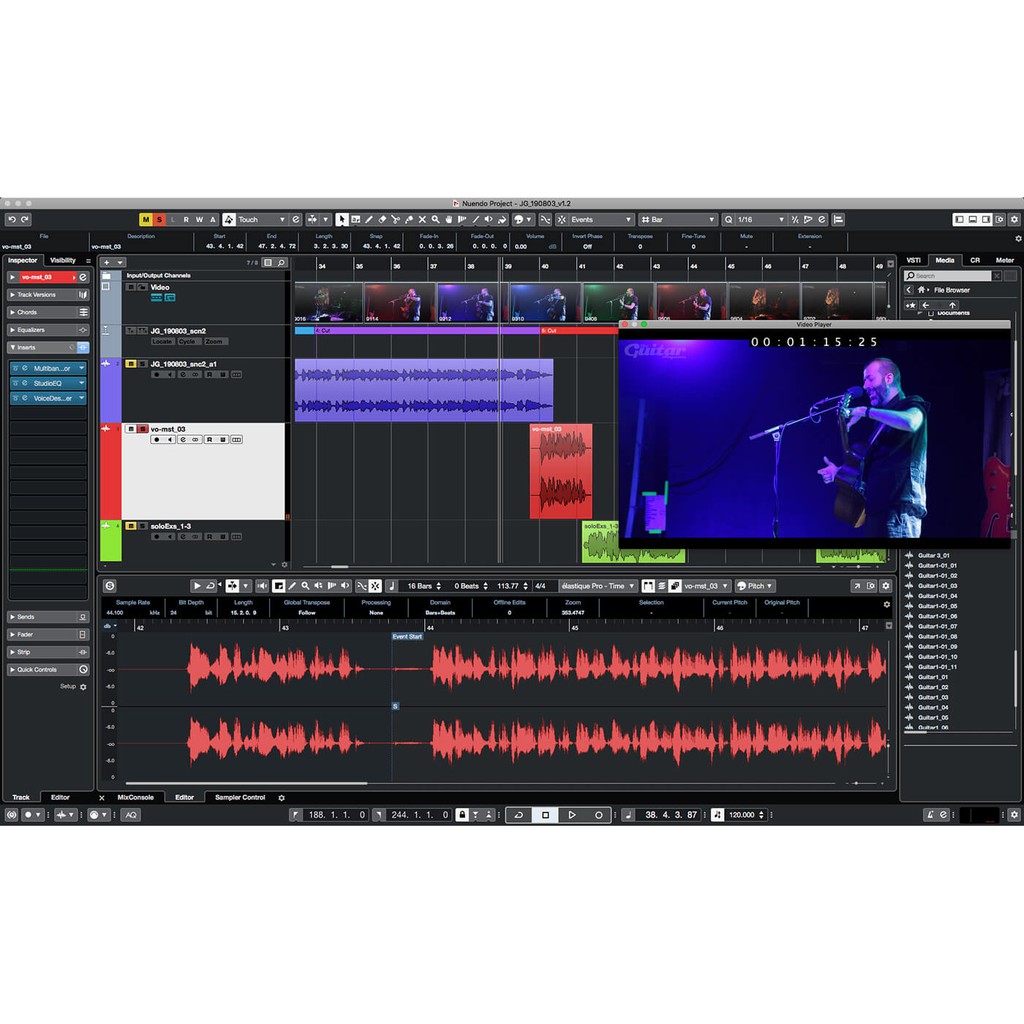Toggle the global Mute (M) button
The width and height of the screenshot is (1024, 1024).
tap(145, 219)
